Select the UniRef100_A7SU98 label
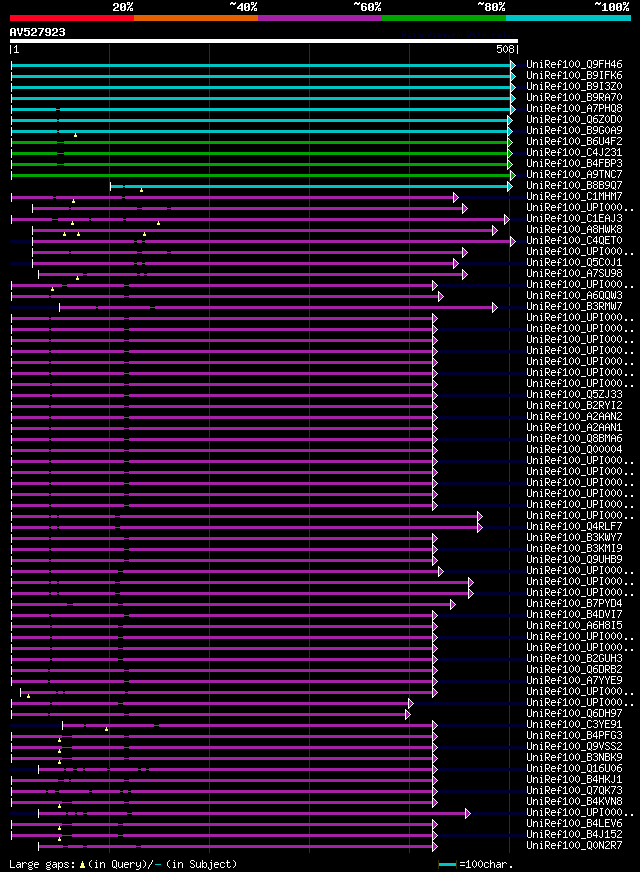 (574, 274)
